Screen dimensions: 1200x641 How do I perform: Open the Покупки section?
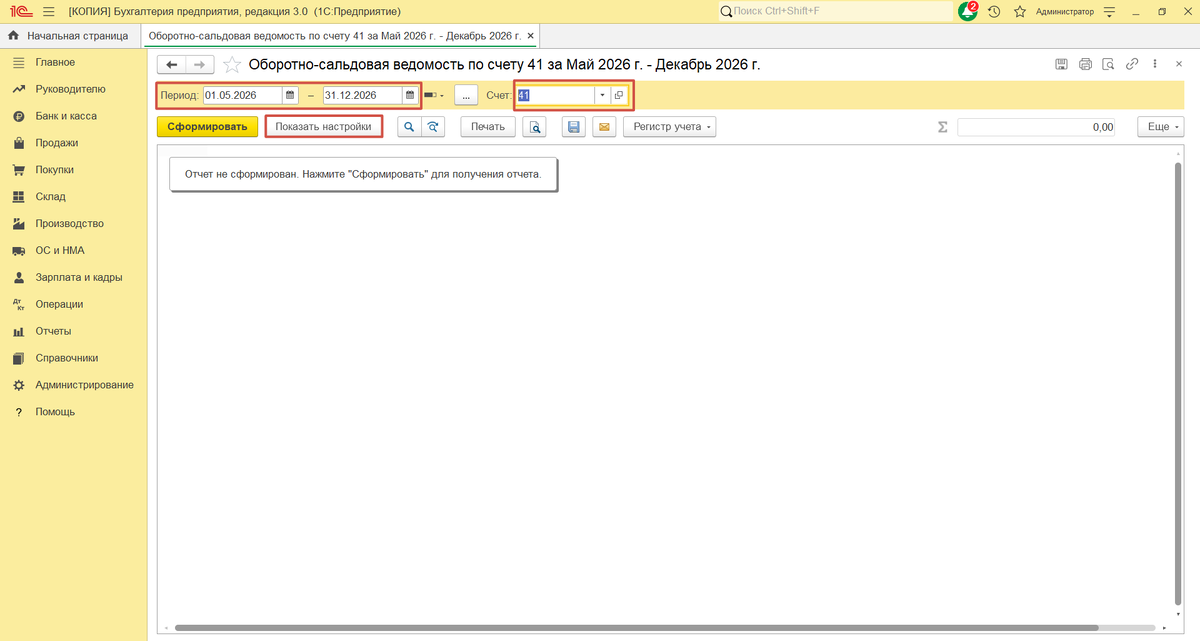coord(54,170)
